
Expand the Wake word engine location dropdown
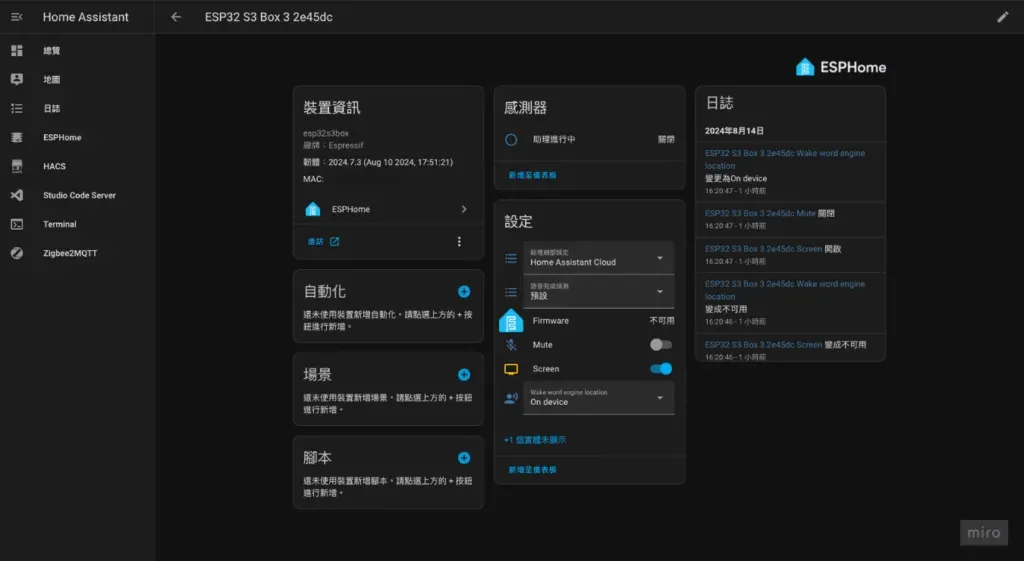click(599, 398)
